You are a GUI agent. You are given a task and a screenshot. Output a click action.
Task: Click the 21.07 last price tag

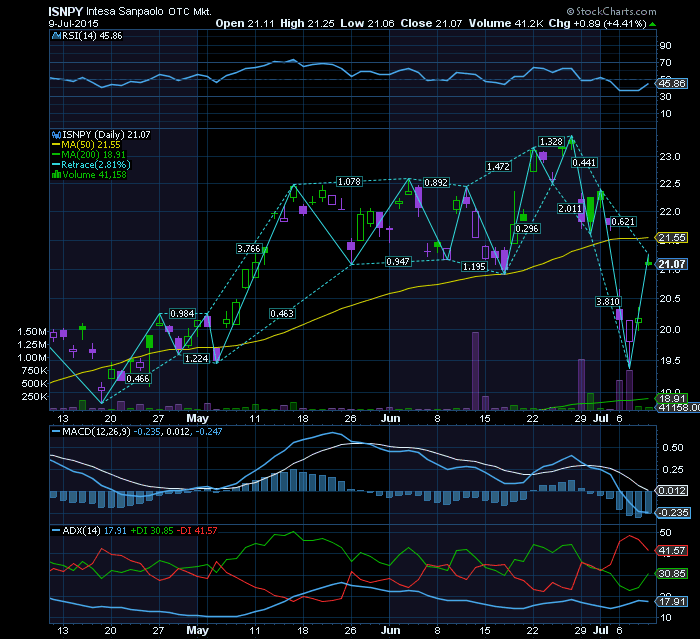click(x=671, y=264)
